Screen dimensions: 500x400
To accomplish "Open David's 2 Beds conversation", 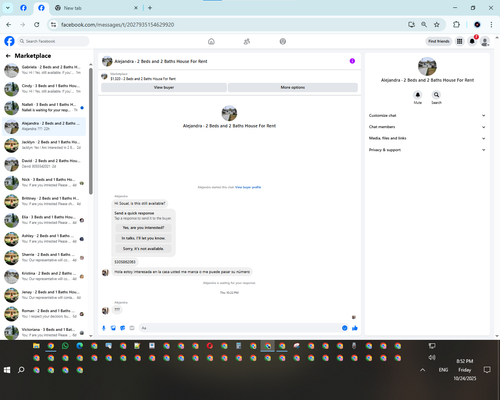I will (x=44, y=164).
